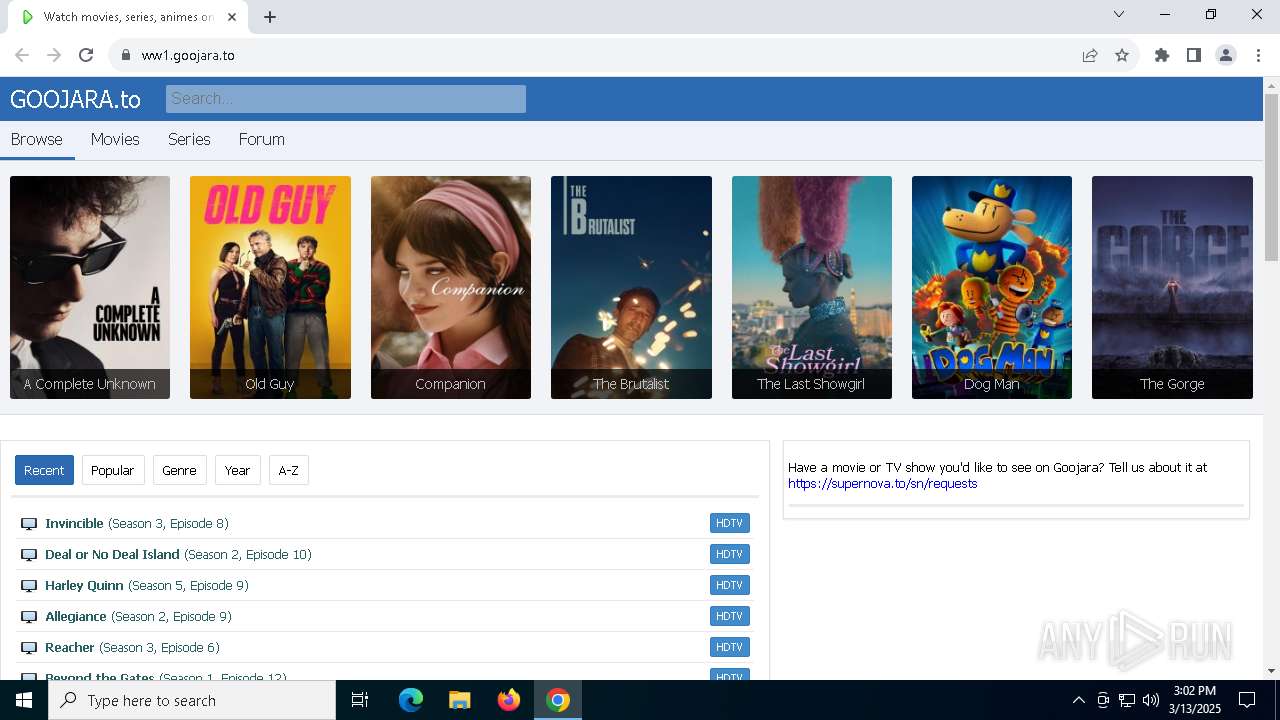Switch to the Series tab
The height and width of the screenshot is (720, 1280).
(189, 140)
